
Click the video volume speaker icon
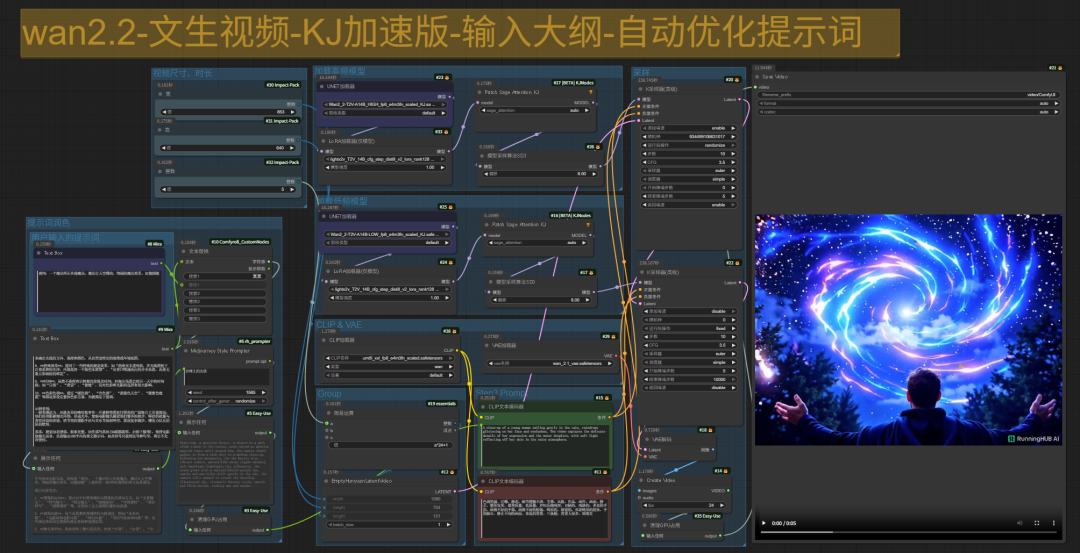coord(1018,523)
